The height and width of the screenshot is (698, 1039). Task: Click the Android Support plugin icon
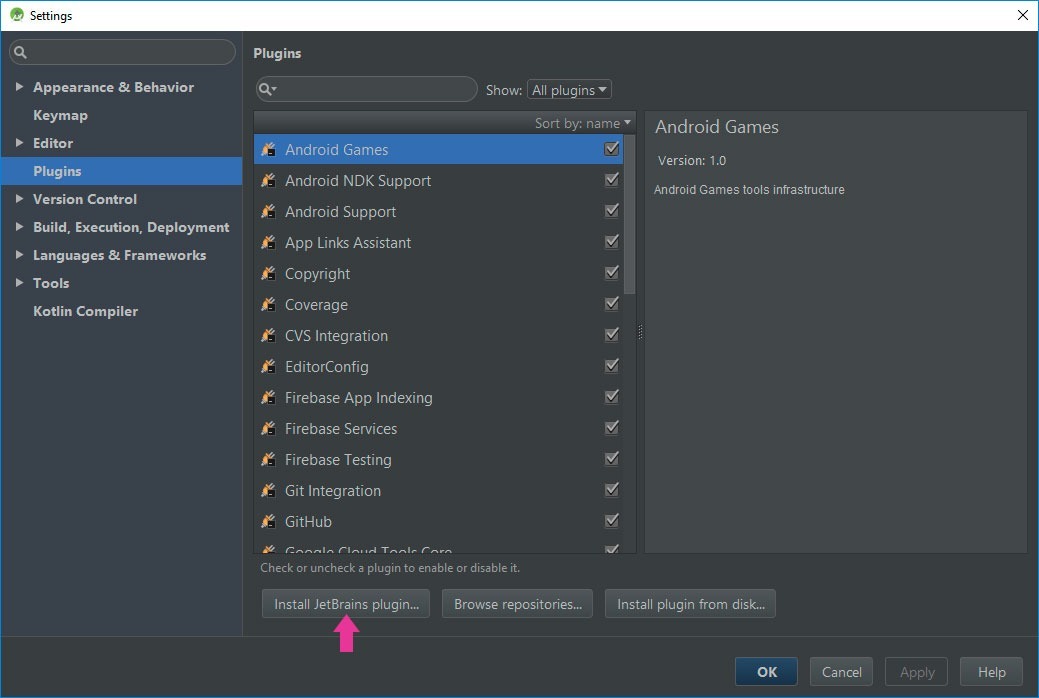pyautogui.click(x=268, y=211)
